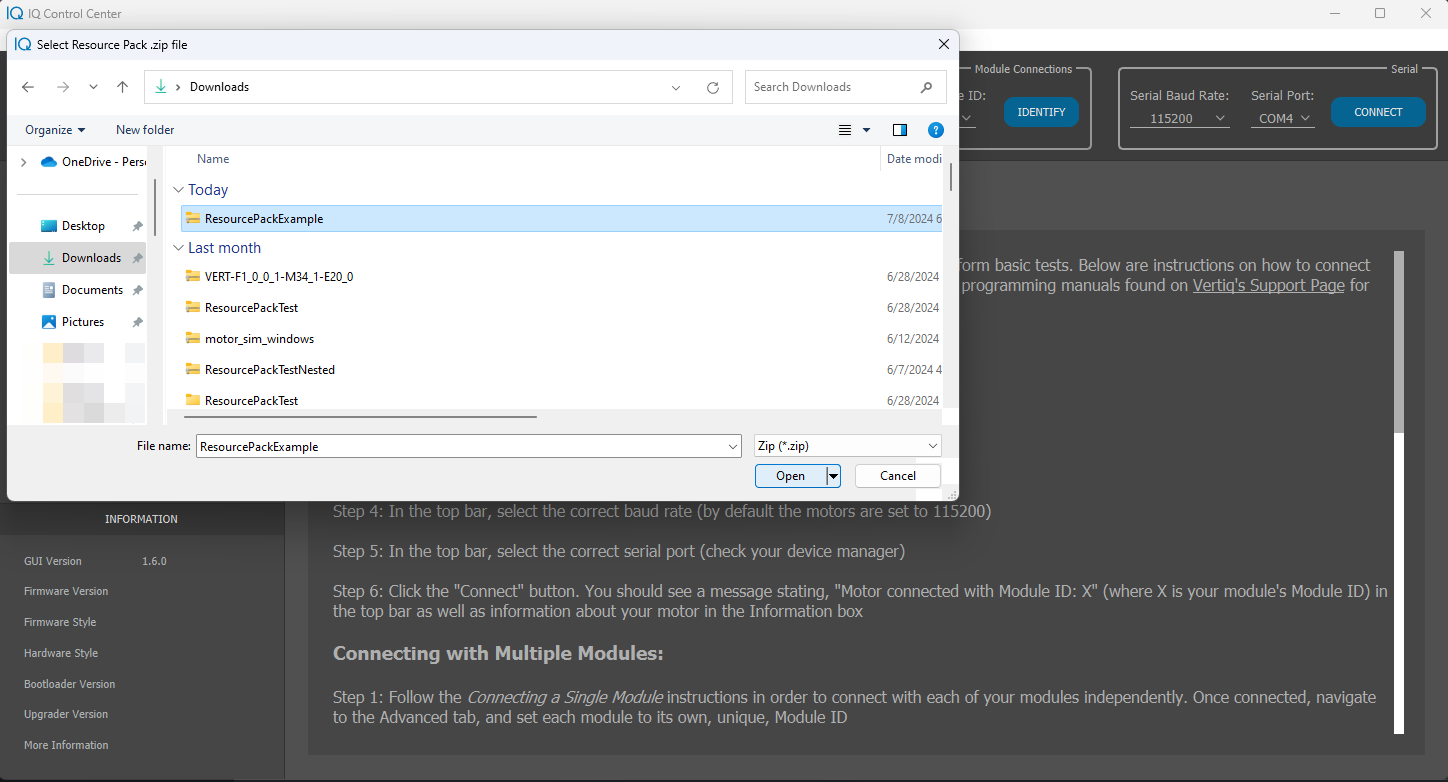Click CONNECT in IQ Control Center

(1378, 112)
